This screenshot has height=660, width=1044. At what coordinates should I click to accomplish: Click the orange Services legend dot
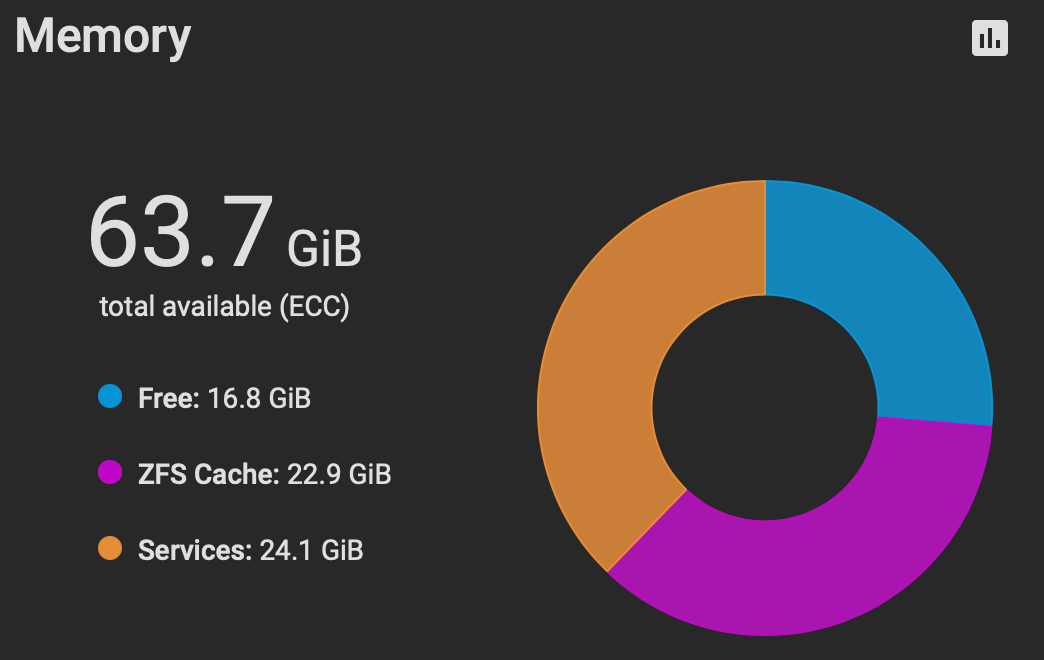(110, 548)
